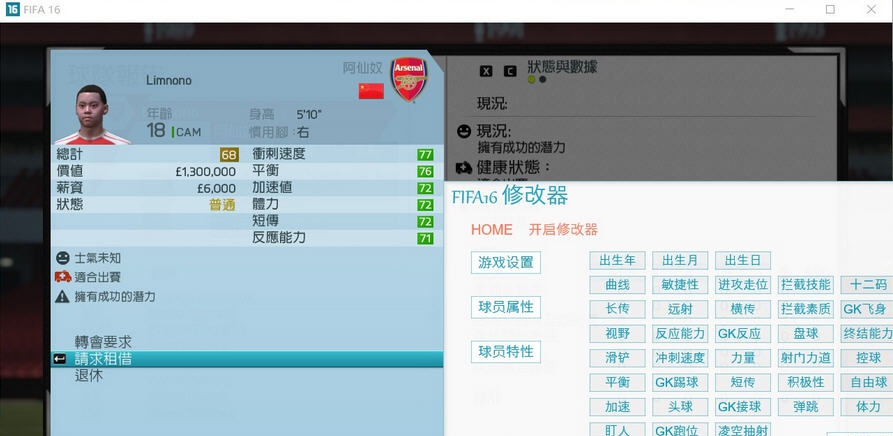Viewport: 893px width, 436px height.
Task: Open the 游戏设置 section
Action: tap(506, 262)
